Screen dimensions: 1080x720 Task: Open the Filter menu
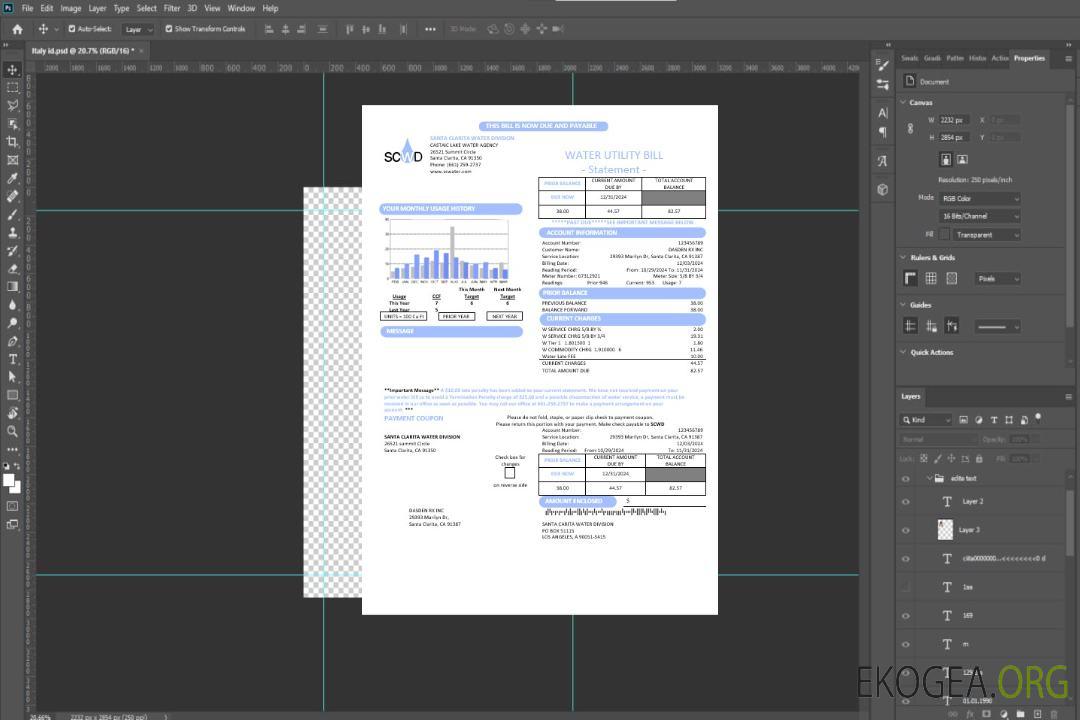point(172,8)
